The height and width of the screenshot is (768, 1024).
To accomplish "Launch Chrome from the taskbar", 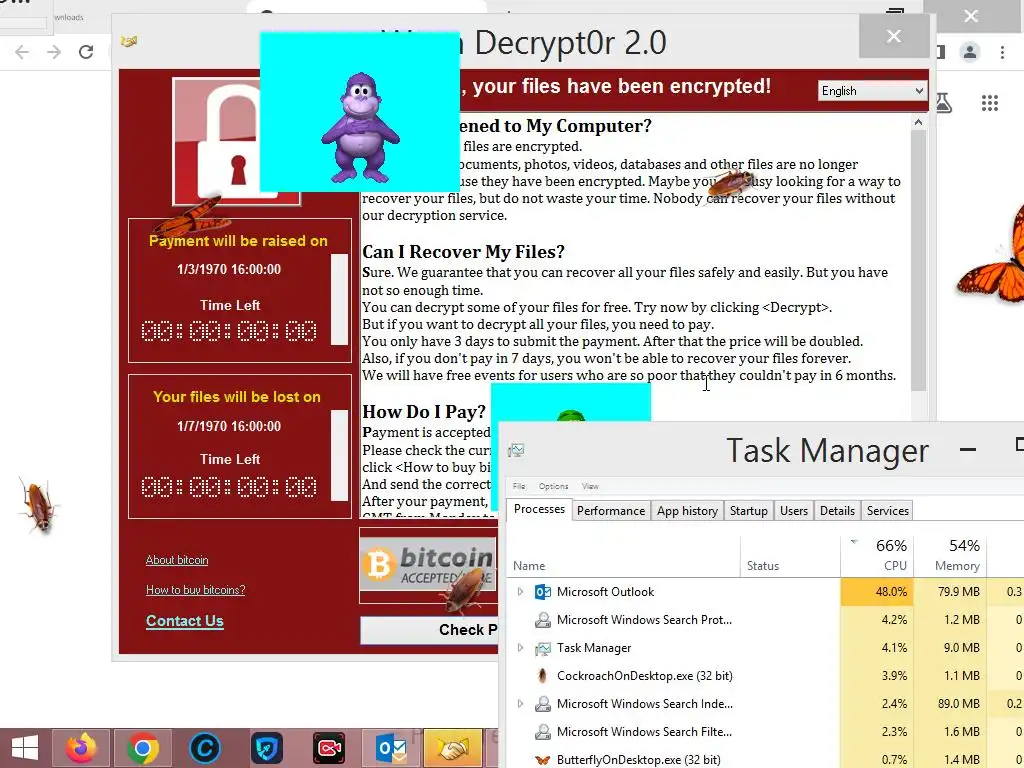I will pos(142,748).
